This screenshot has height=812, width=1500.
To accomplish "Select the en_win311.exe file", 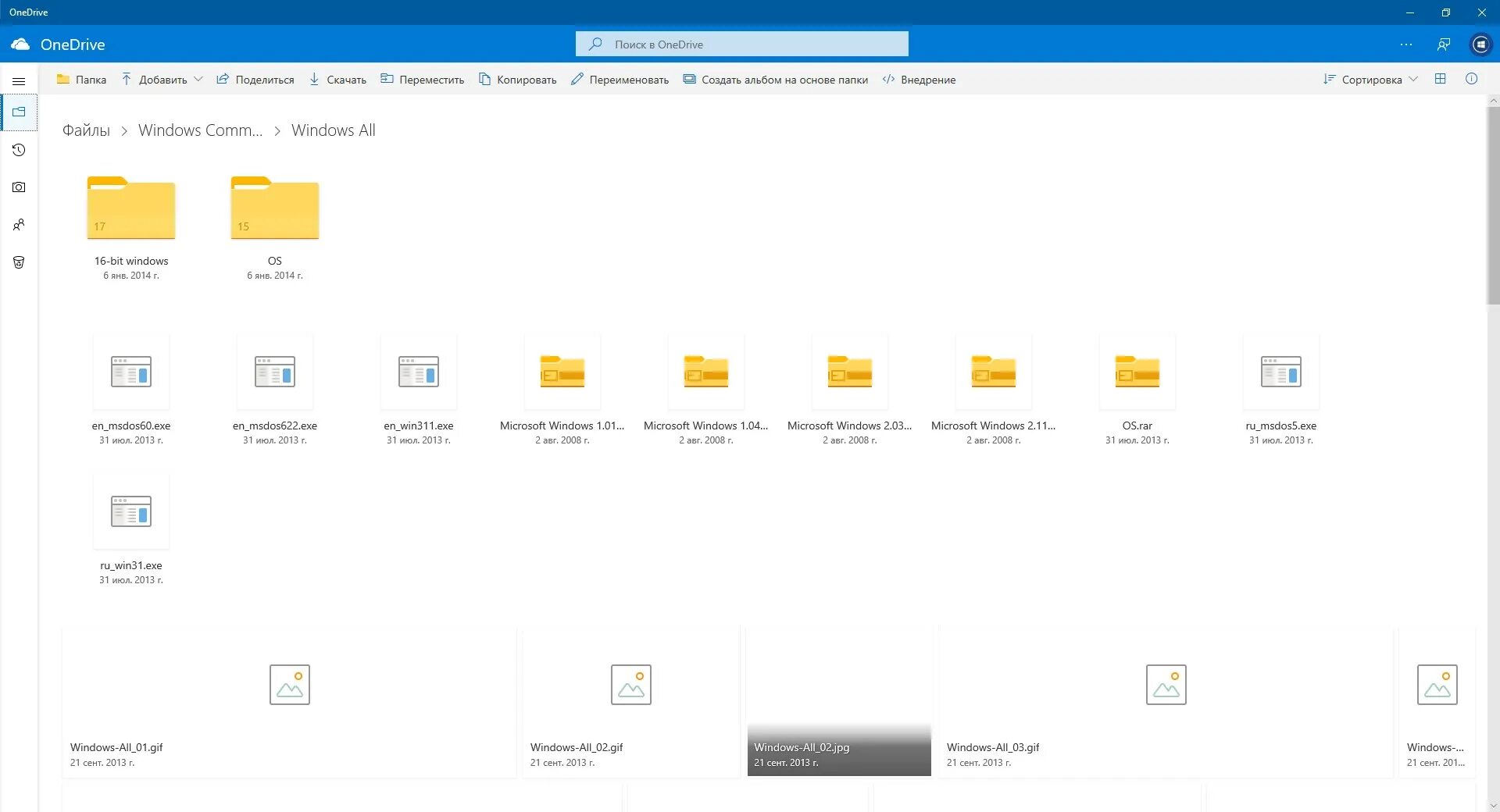I will (x=419, y=389).
